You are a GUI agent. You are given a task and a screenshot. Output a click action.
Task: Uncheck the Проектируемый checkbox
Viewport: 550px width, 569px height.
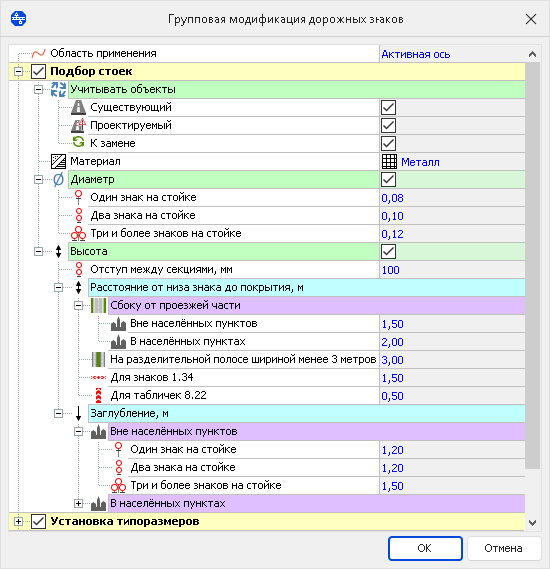tap(388, 126)
